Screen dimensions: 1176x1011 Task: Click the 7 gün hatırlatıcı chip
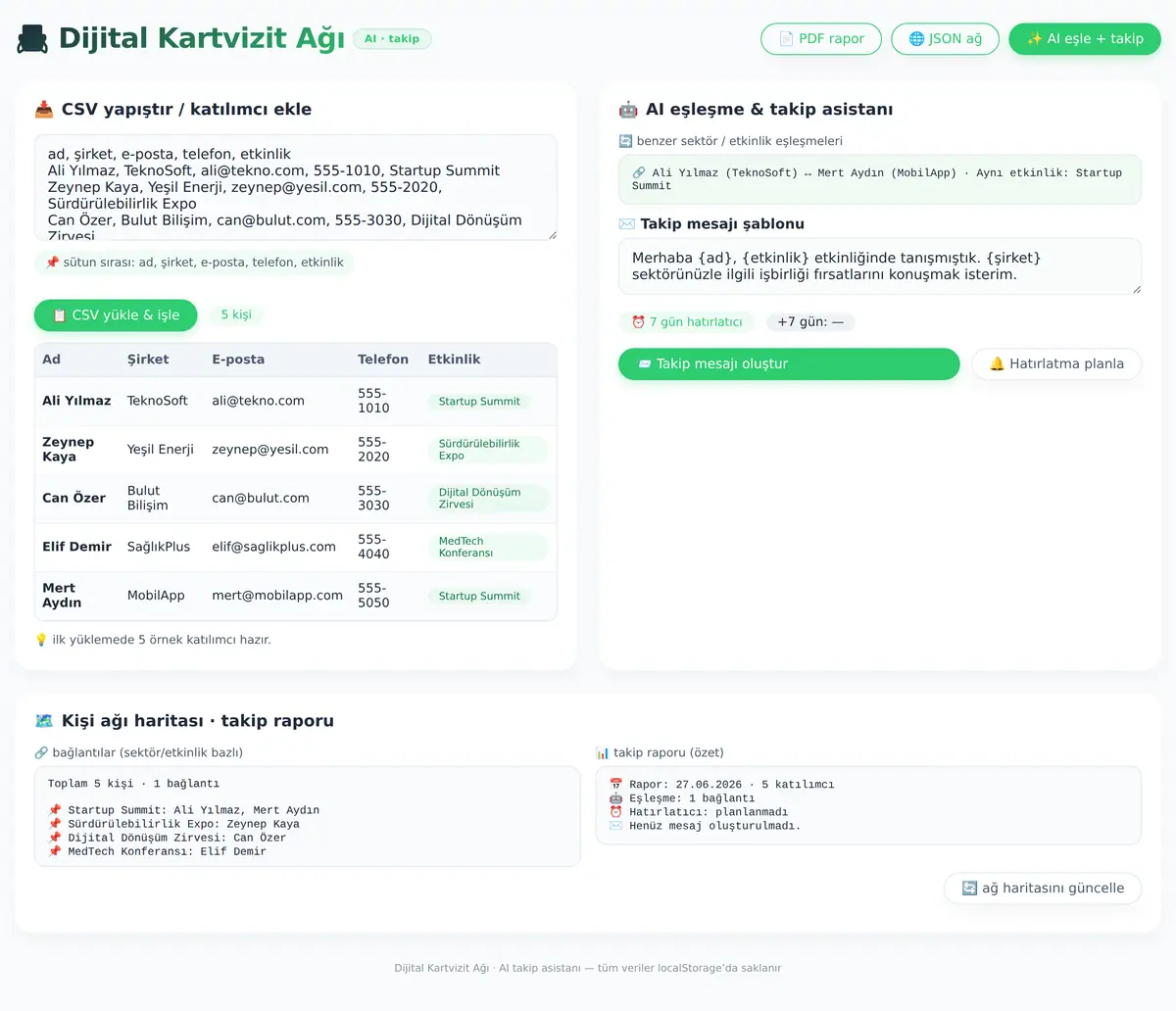(x=686, y=322)
